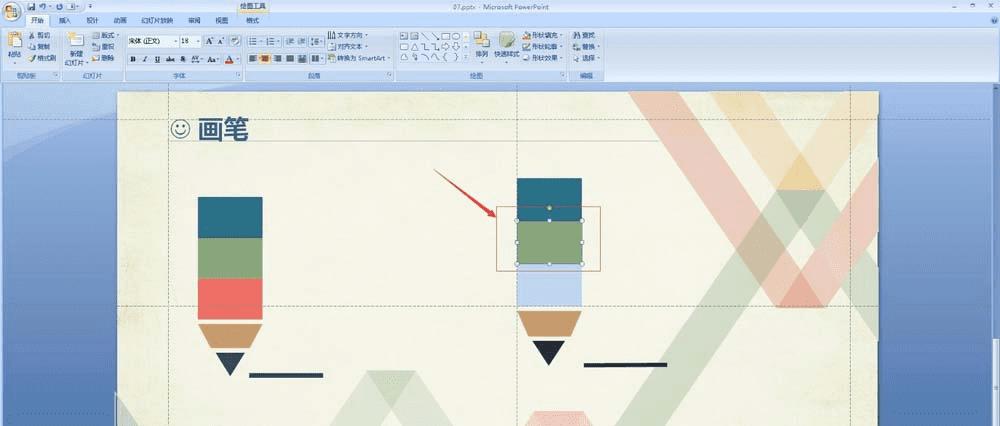Open Help question mark icon
This screenshot has height=426, width=1000.
point(994,20)
